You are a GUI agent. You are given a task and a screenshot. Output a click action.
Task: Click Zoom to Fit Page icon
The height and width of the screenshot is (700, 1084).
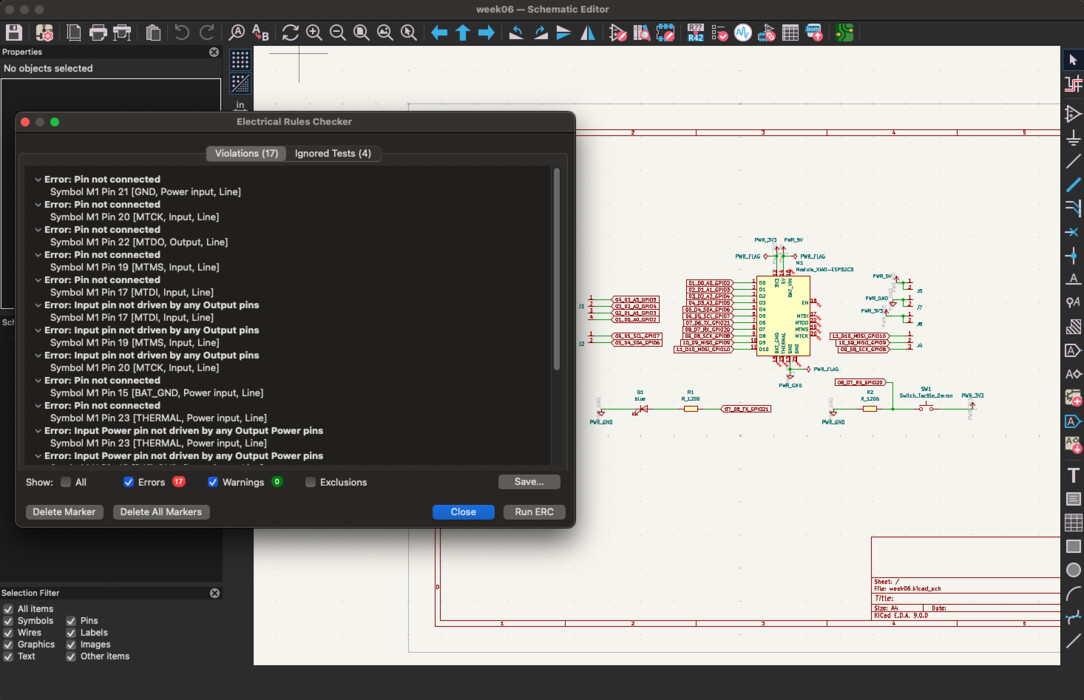[x=362, y=32]
